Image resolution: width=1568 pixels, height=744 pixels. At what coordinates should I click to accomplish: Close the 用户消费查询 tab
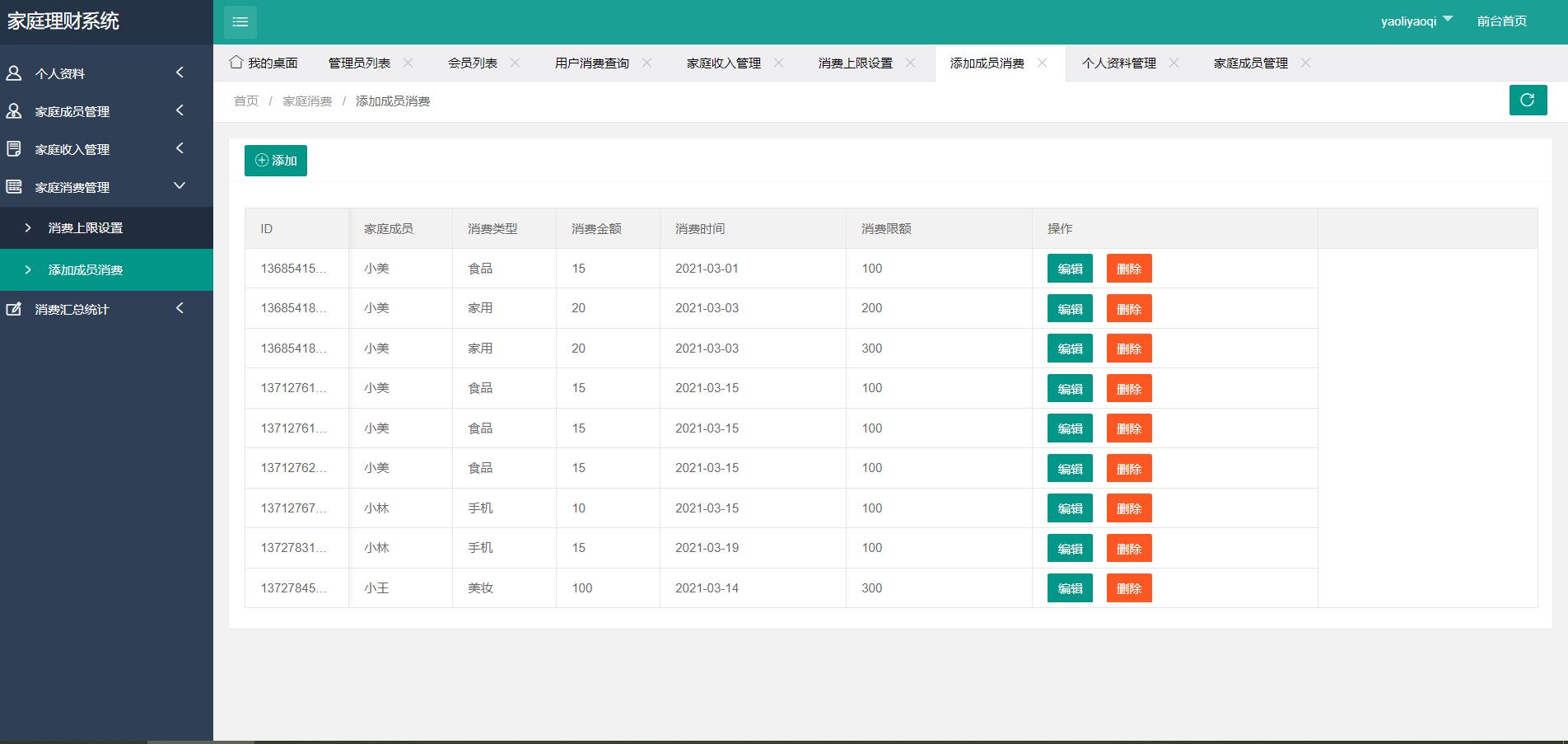coord(646,63)
